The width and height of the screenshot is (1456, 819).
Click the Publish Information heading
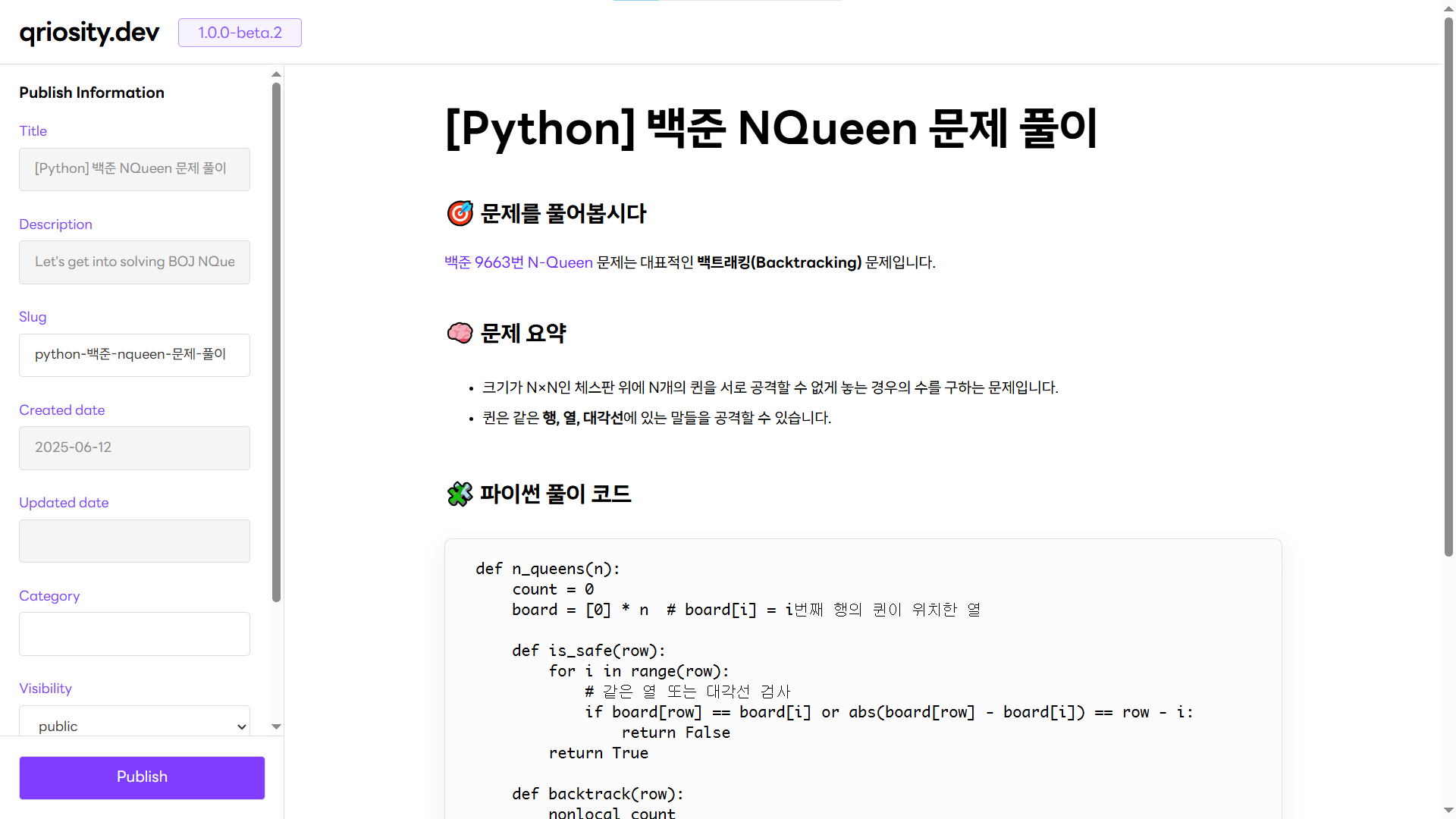point(92,93)
